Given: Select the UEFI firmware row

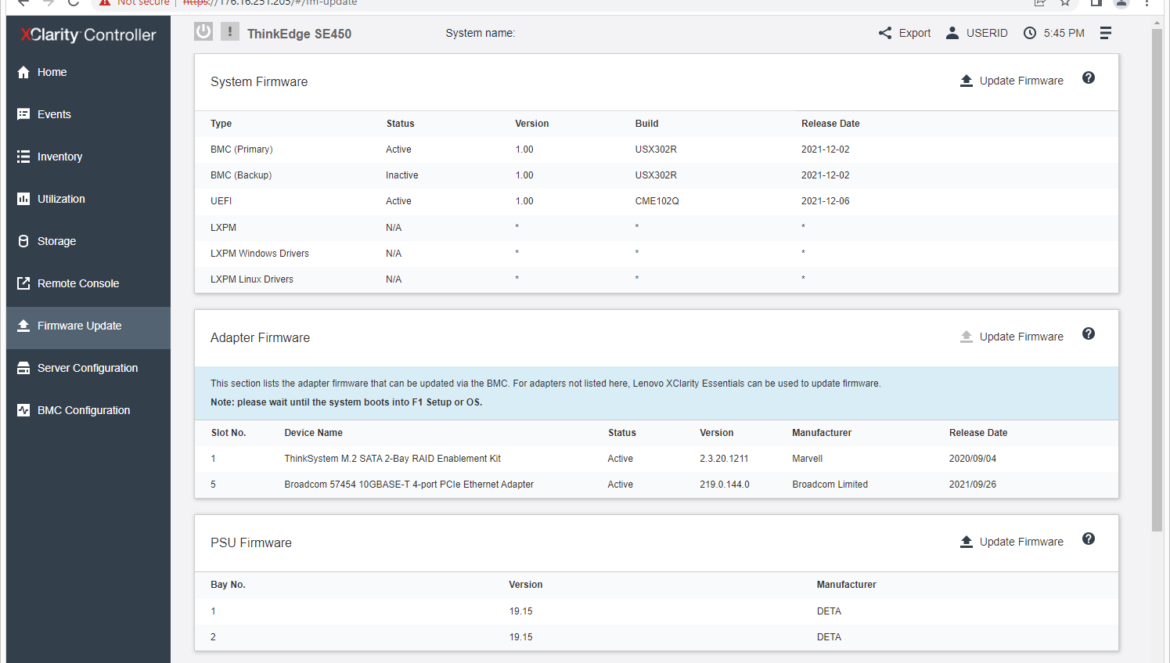Looking at the screenshot, I should tap(657, 201).
